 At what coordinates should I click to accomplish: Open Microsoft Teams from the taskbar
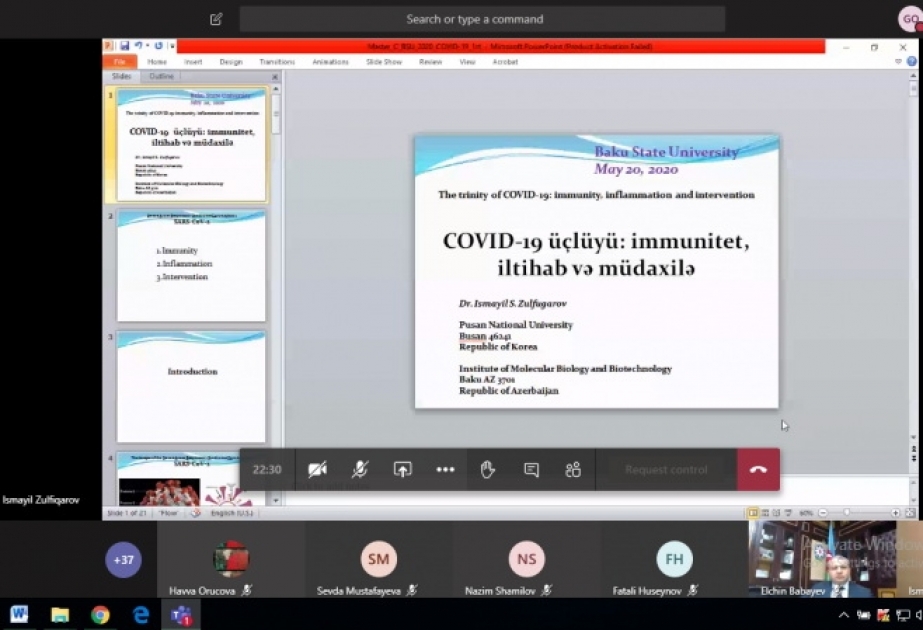pyautogui.click(x=181, y=615)
